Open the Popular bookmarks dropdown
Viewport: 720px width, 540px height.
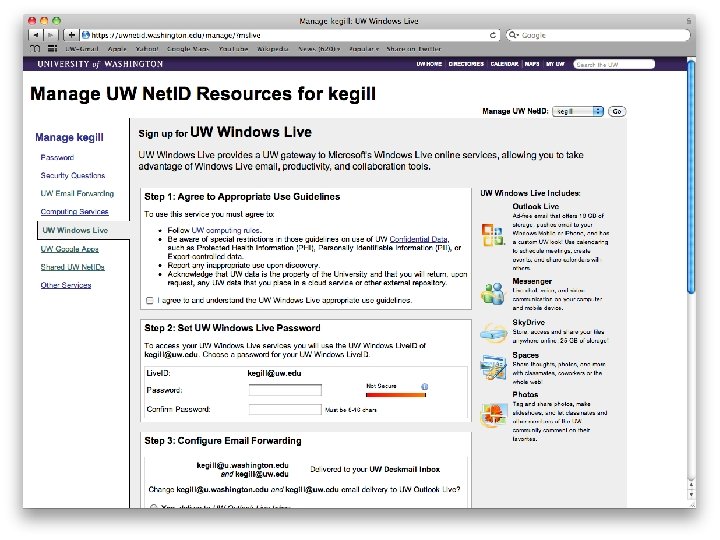pos(364,49)
